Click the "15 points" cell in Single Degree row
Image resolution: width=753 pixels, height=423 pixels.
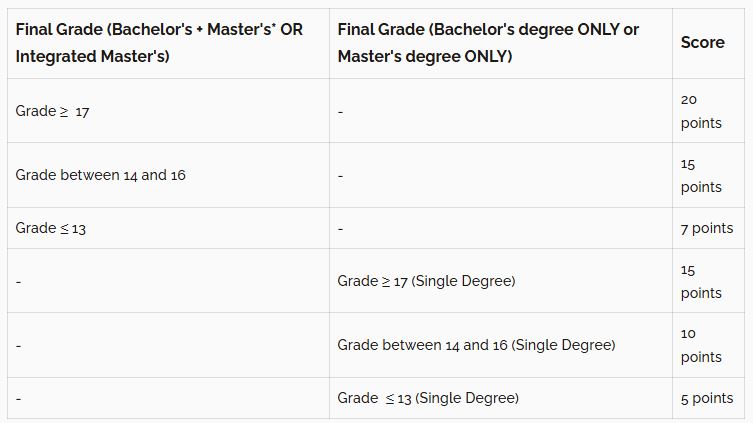click(701, 281)
